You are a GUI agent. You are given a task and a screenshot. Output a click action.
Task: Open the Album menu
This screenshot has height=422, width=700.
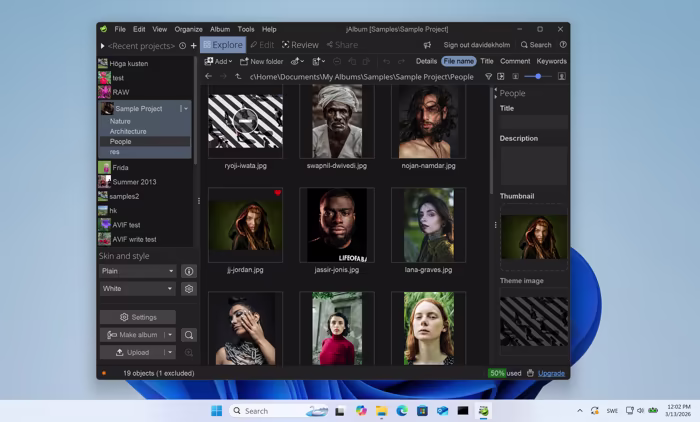click(x=219, y=29)
